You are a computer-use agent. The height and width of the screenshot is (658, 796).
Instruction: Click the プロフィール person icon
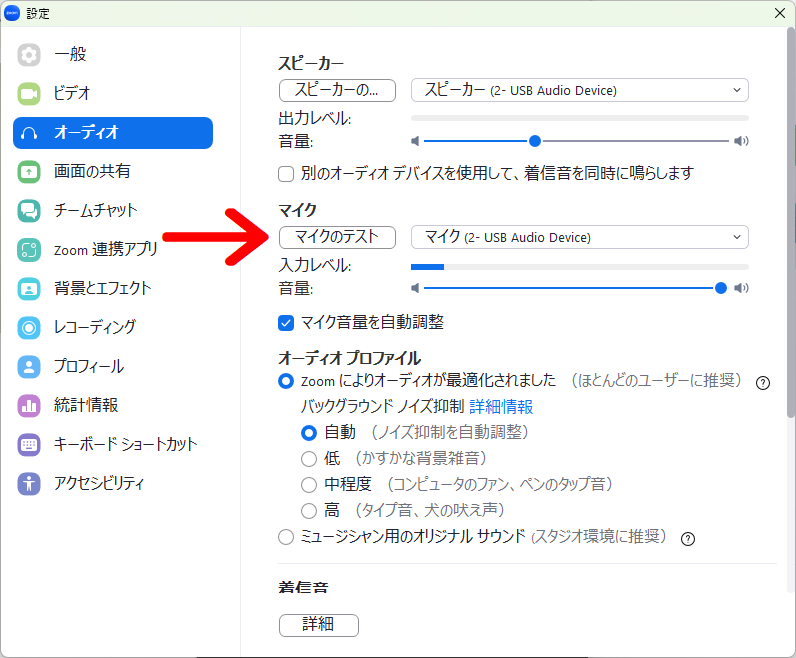point(29,367)
